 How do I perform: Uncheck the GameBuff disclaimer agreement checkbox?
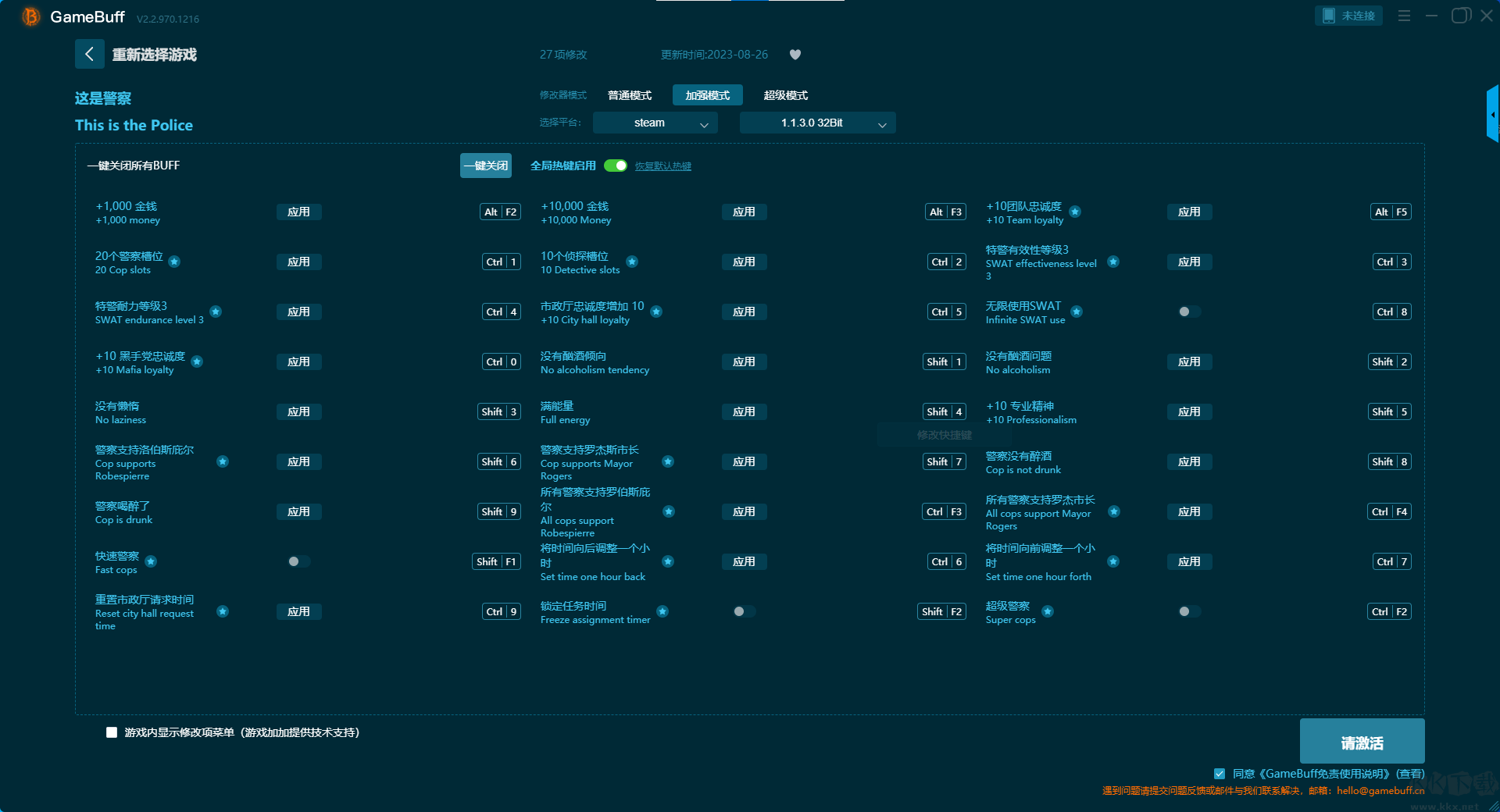point(1220,774)
